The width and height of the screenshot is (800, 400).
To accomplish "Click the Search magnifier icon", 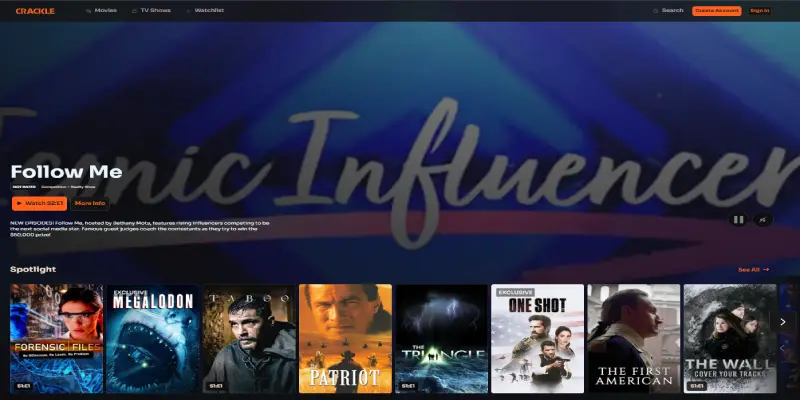I will pyautogui.click(x=656, y=10).
